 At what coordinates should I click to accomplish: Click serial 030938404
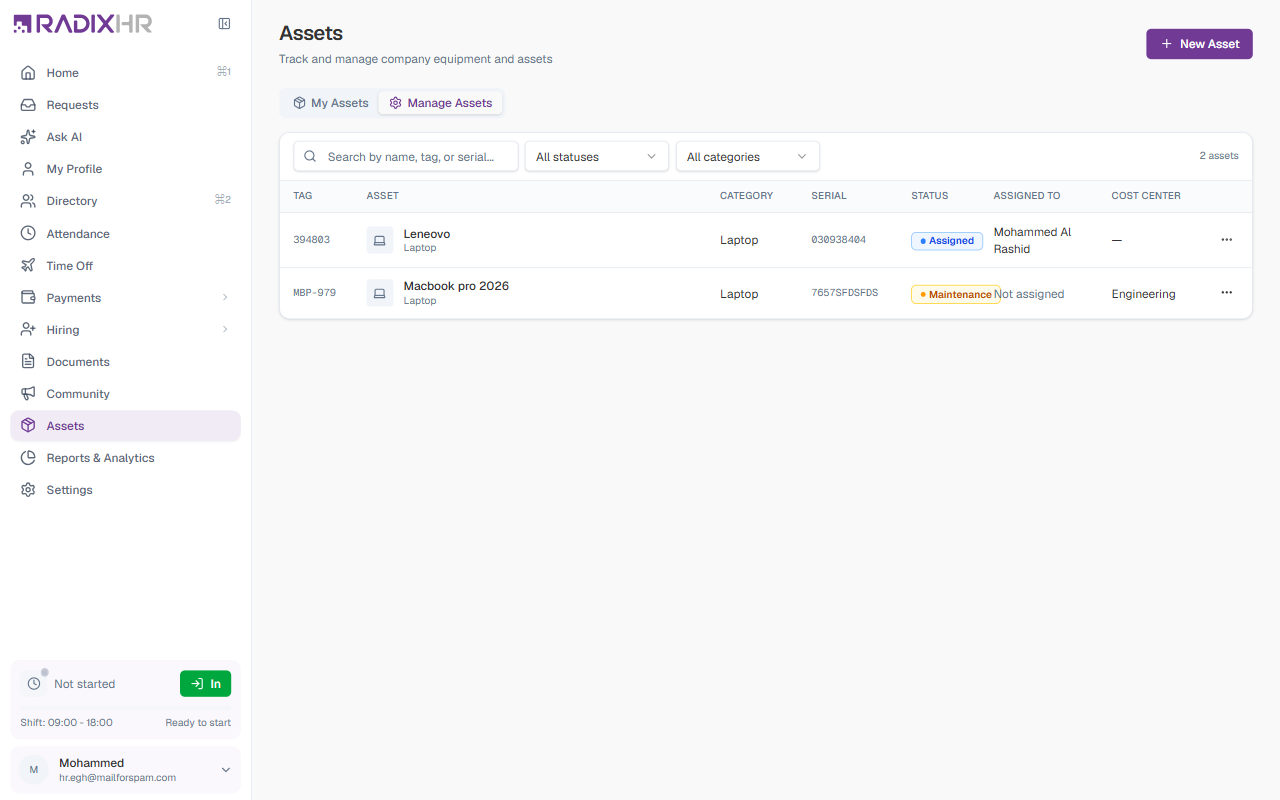[839, 240]
